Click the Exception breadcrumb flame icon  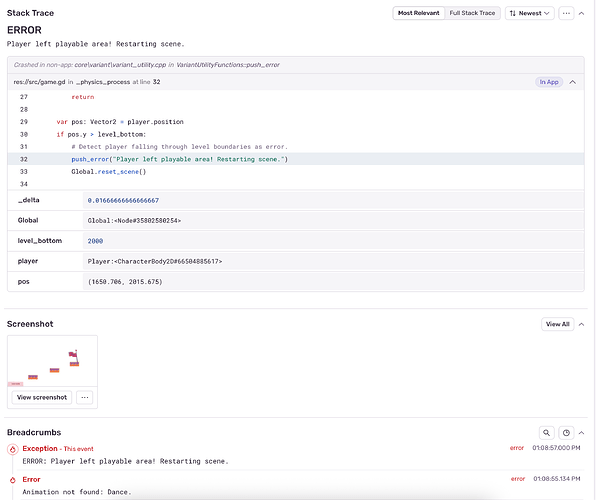pos(13,449)
